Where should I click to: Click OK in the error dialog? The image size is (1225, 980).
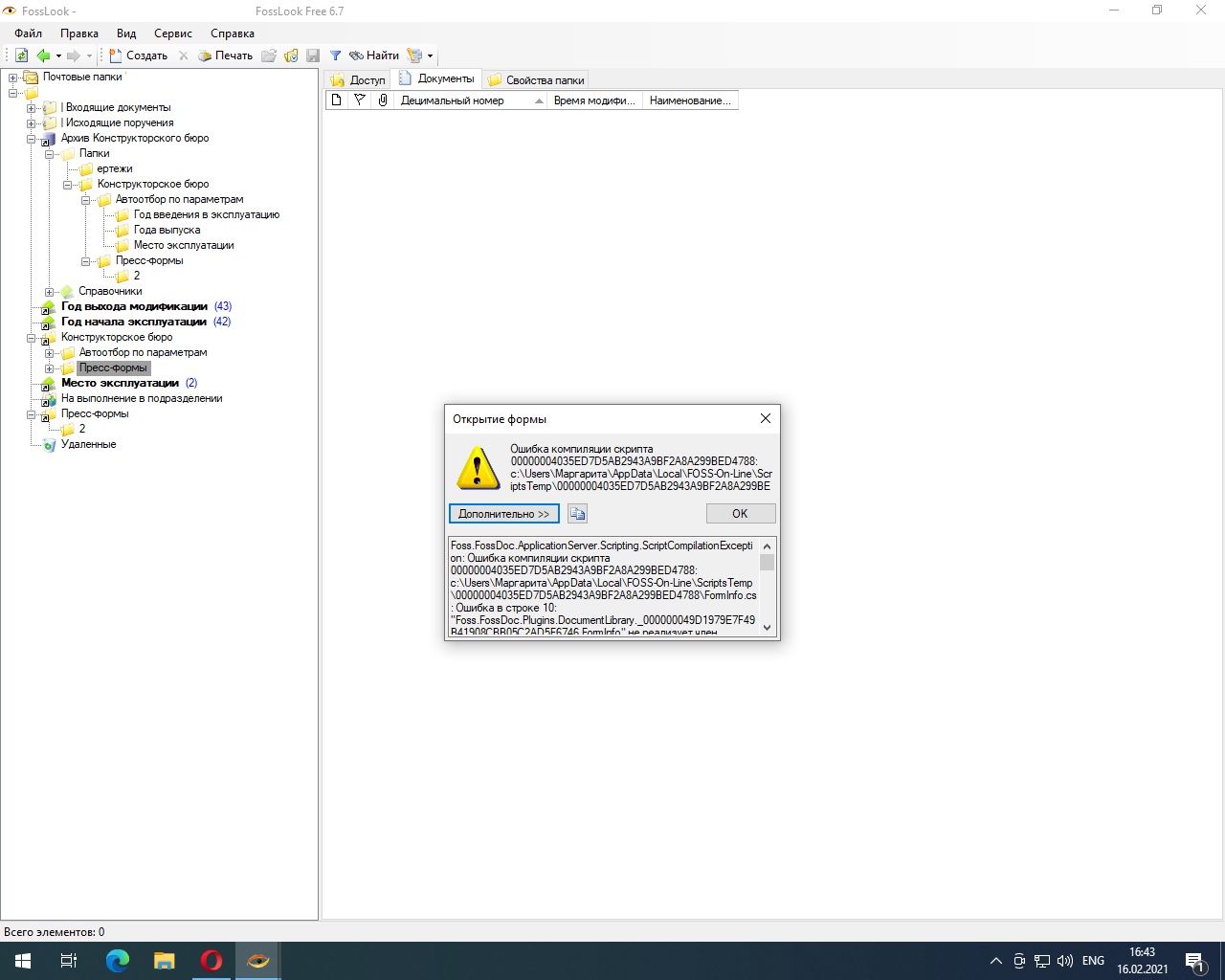click(740, 514)
